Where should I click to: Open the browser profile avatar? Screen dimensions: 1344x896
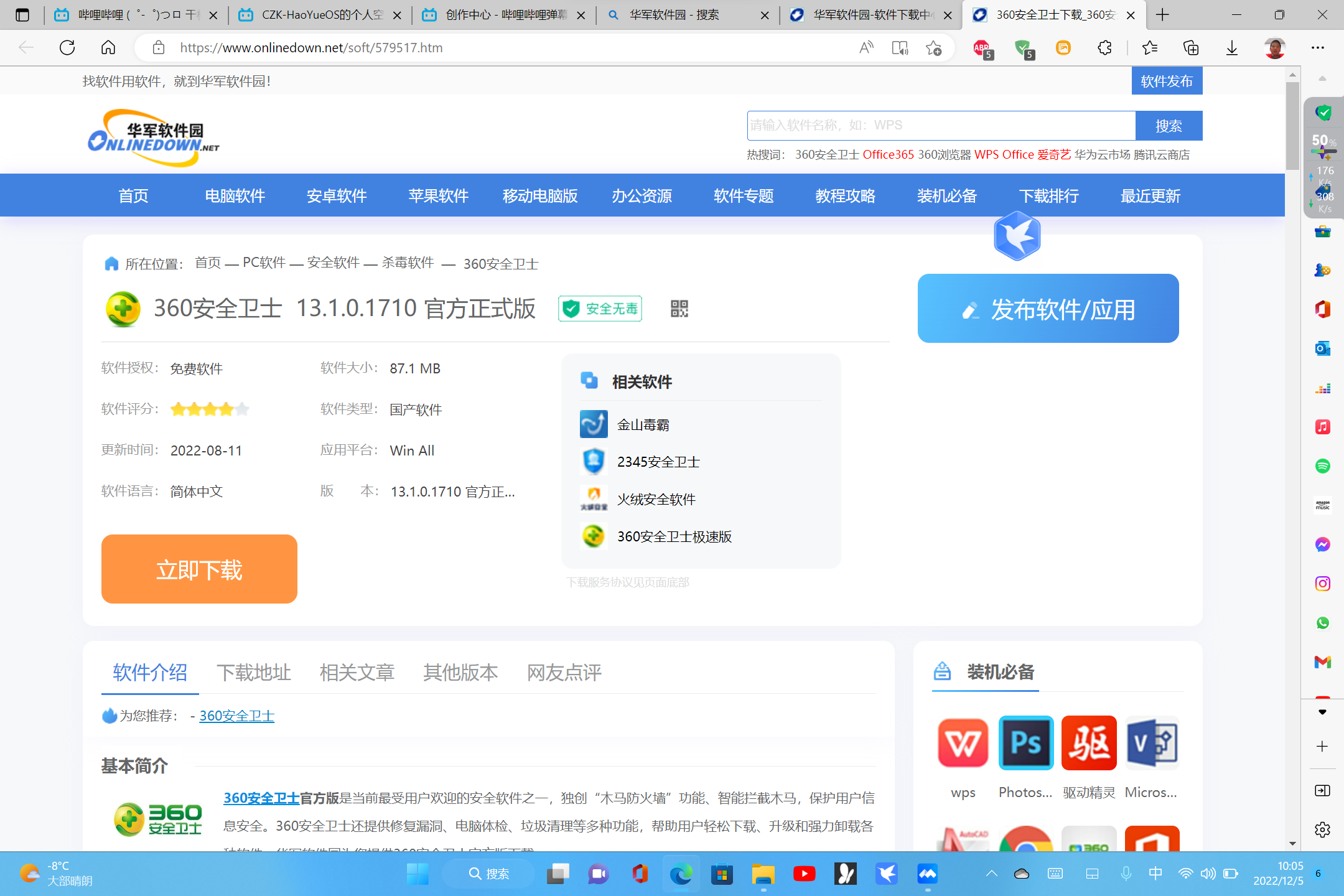pos(1275,48)
